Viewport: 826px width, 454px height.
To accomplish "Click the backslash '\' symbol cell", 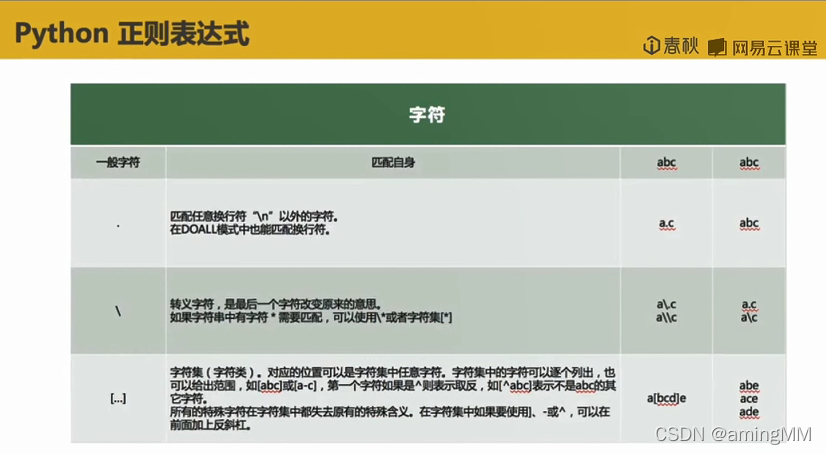I will (118, 311).
